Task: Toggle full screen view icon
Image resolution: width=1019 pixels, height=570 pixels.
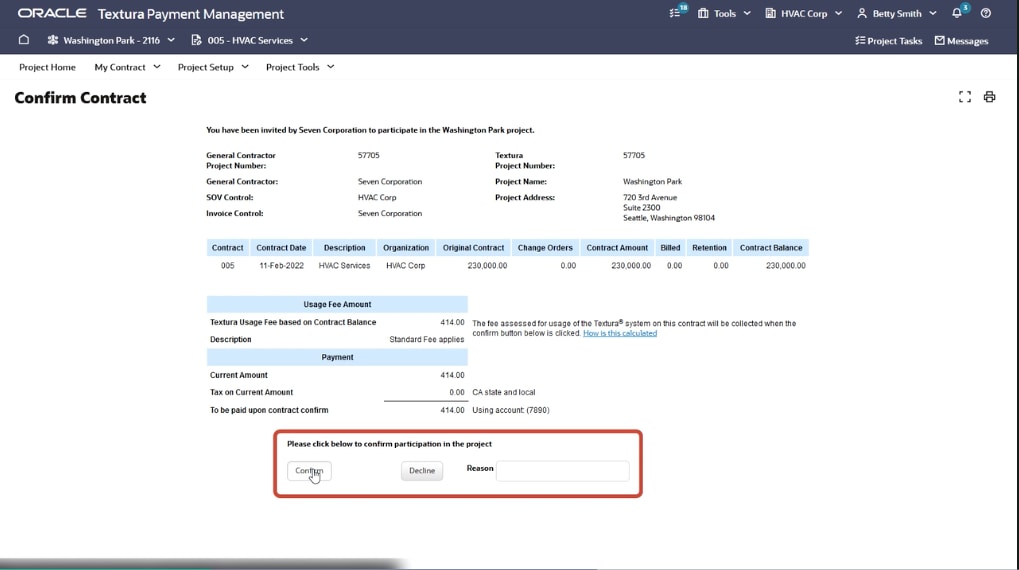Action: coord(965,97)
